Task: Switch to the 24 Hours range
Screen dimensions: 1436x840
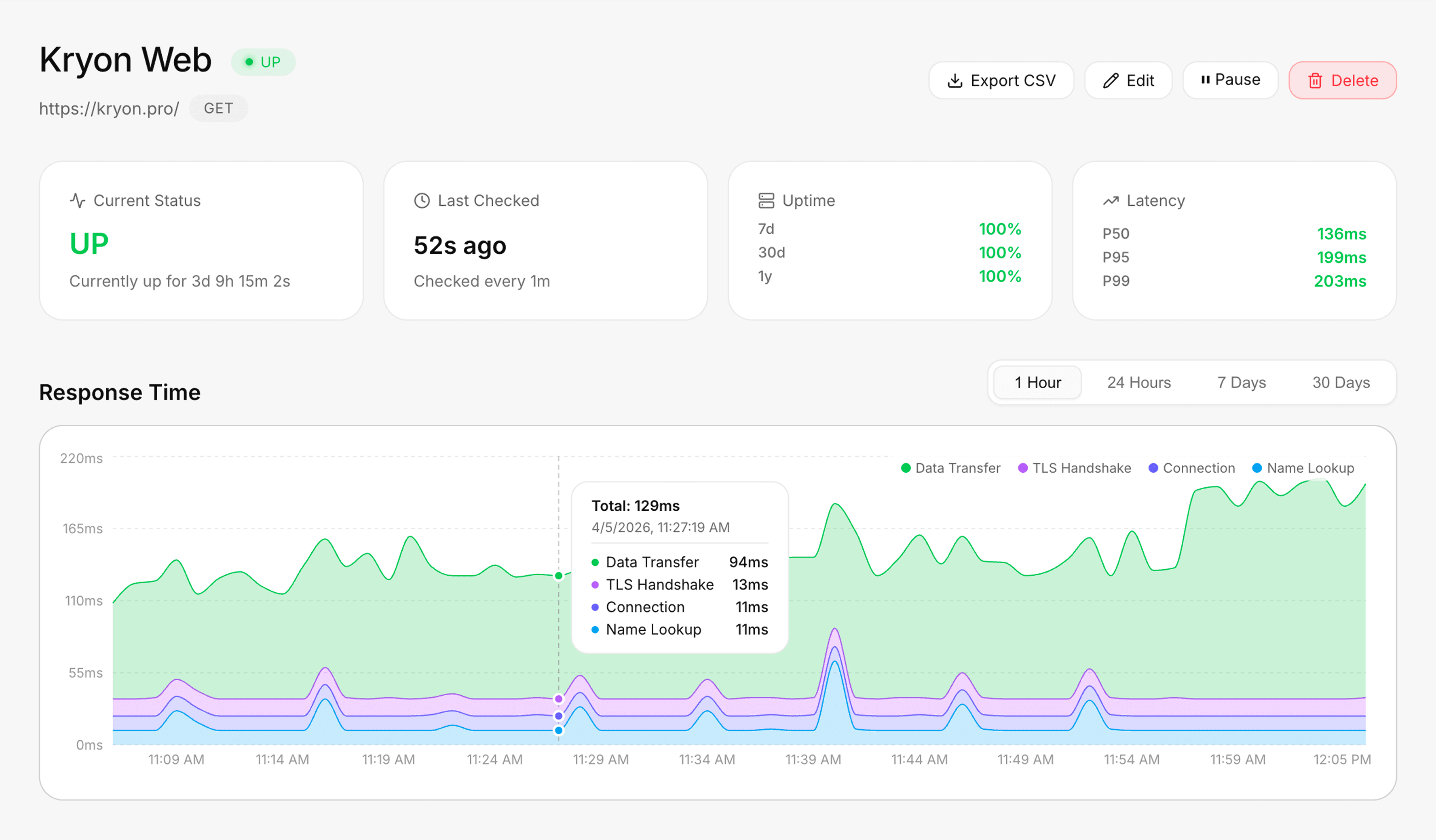Action: click(1138, 383)
